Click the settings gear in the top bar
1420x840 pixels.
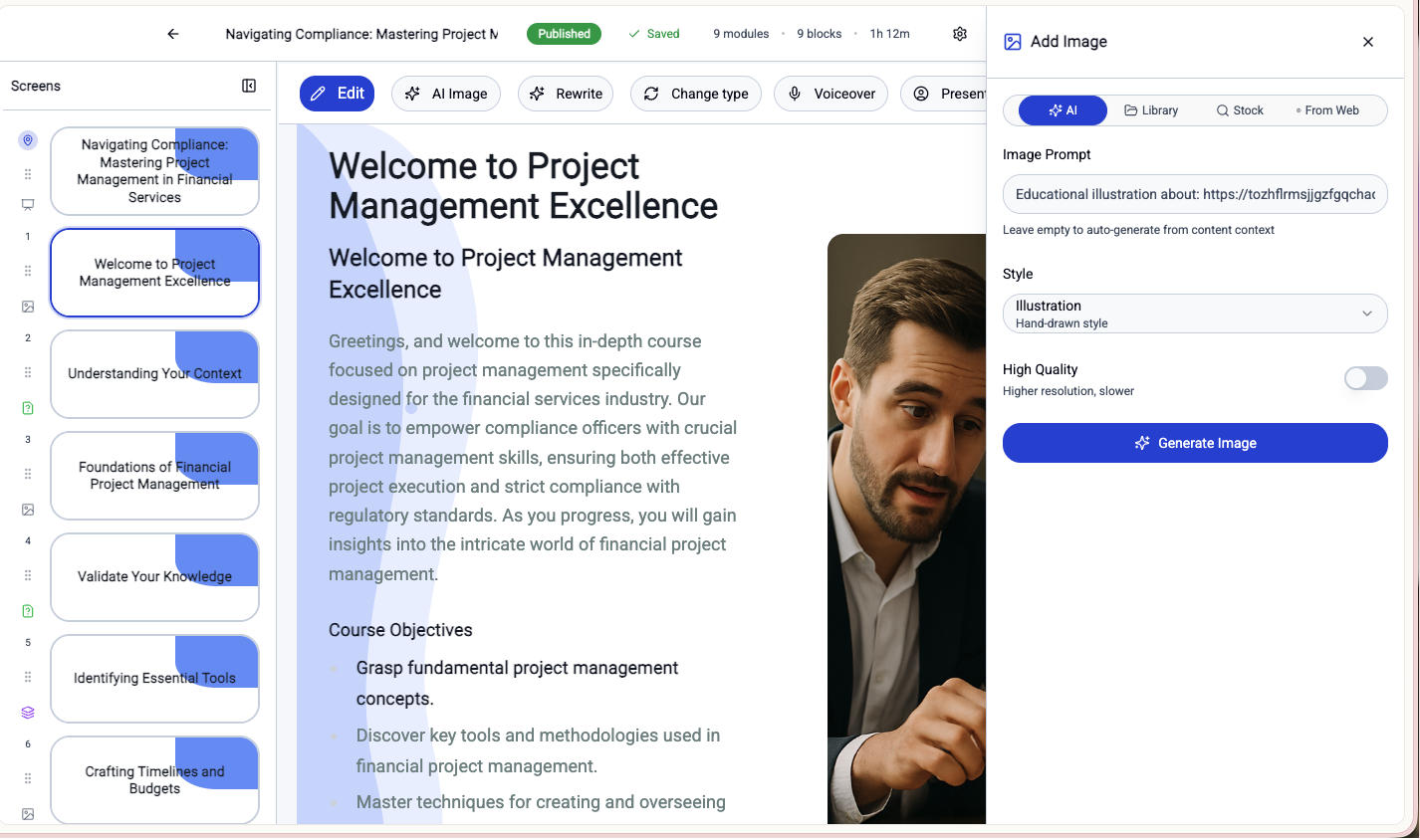[959, 33]
